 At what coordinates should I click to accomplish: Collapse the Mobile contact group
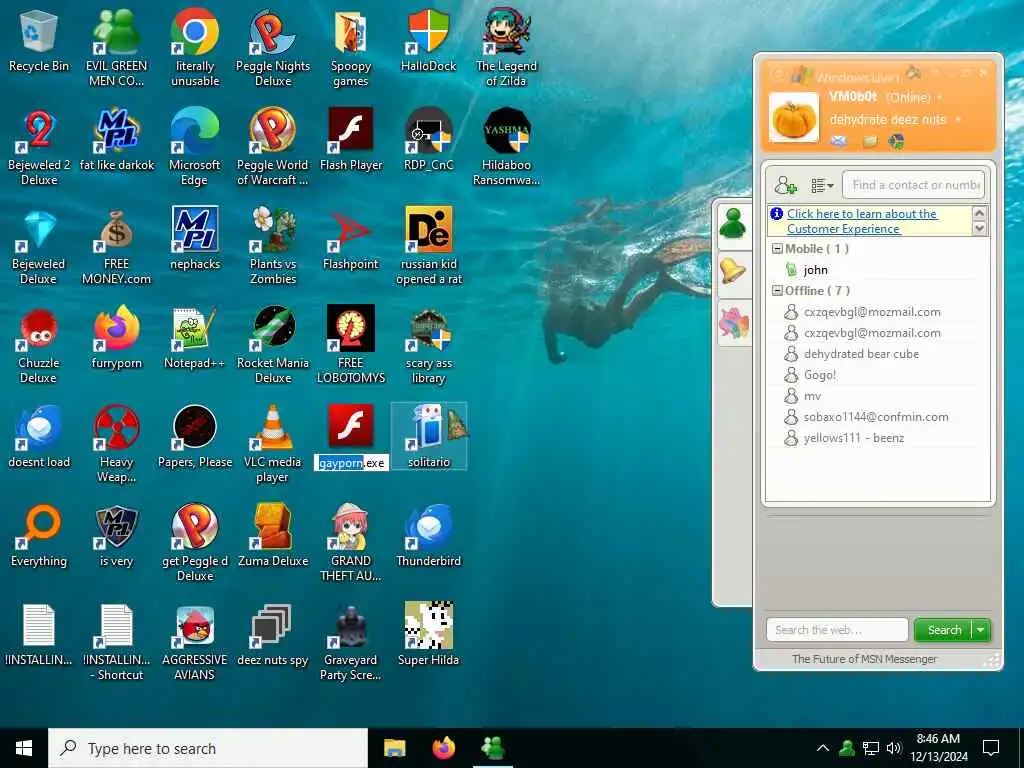pos(777,249)
